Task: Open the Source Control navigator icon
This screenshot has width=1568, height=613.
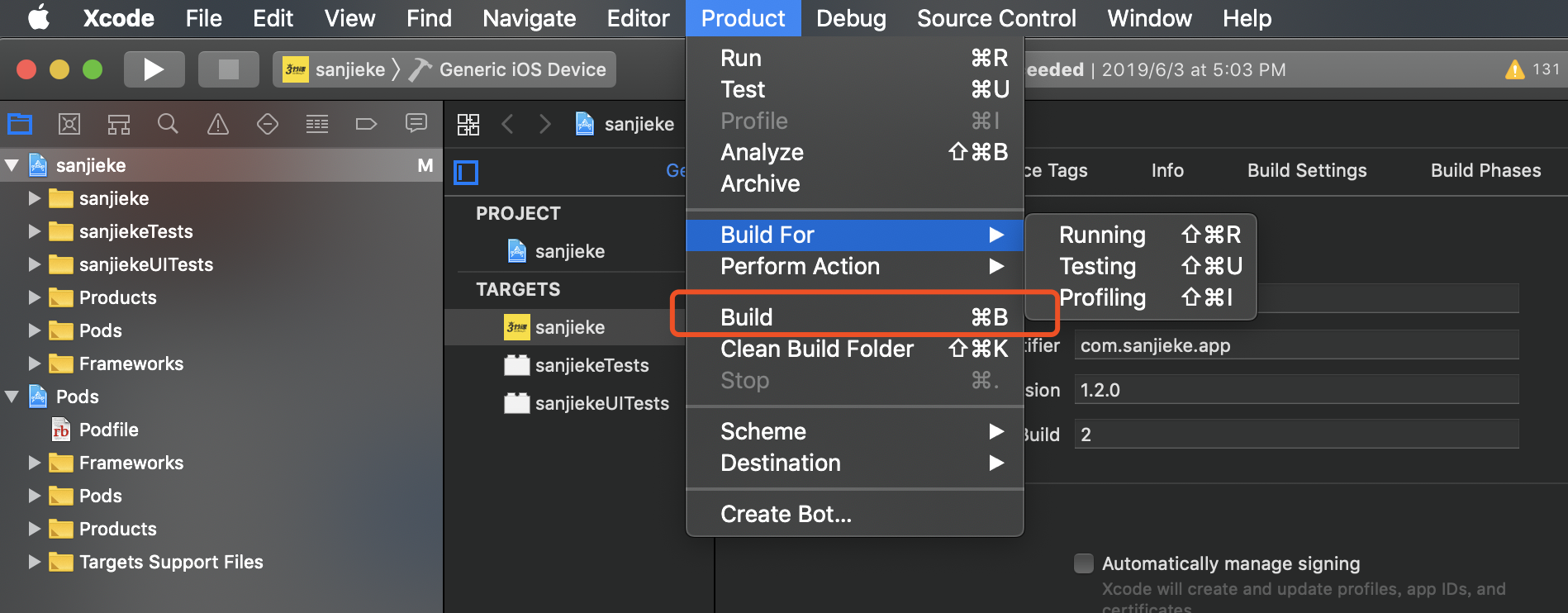Action: (x=69, y=124)
